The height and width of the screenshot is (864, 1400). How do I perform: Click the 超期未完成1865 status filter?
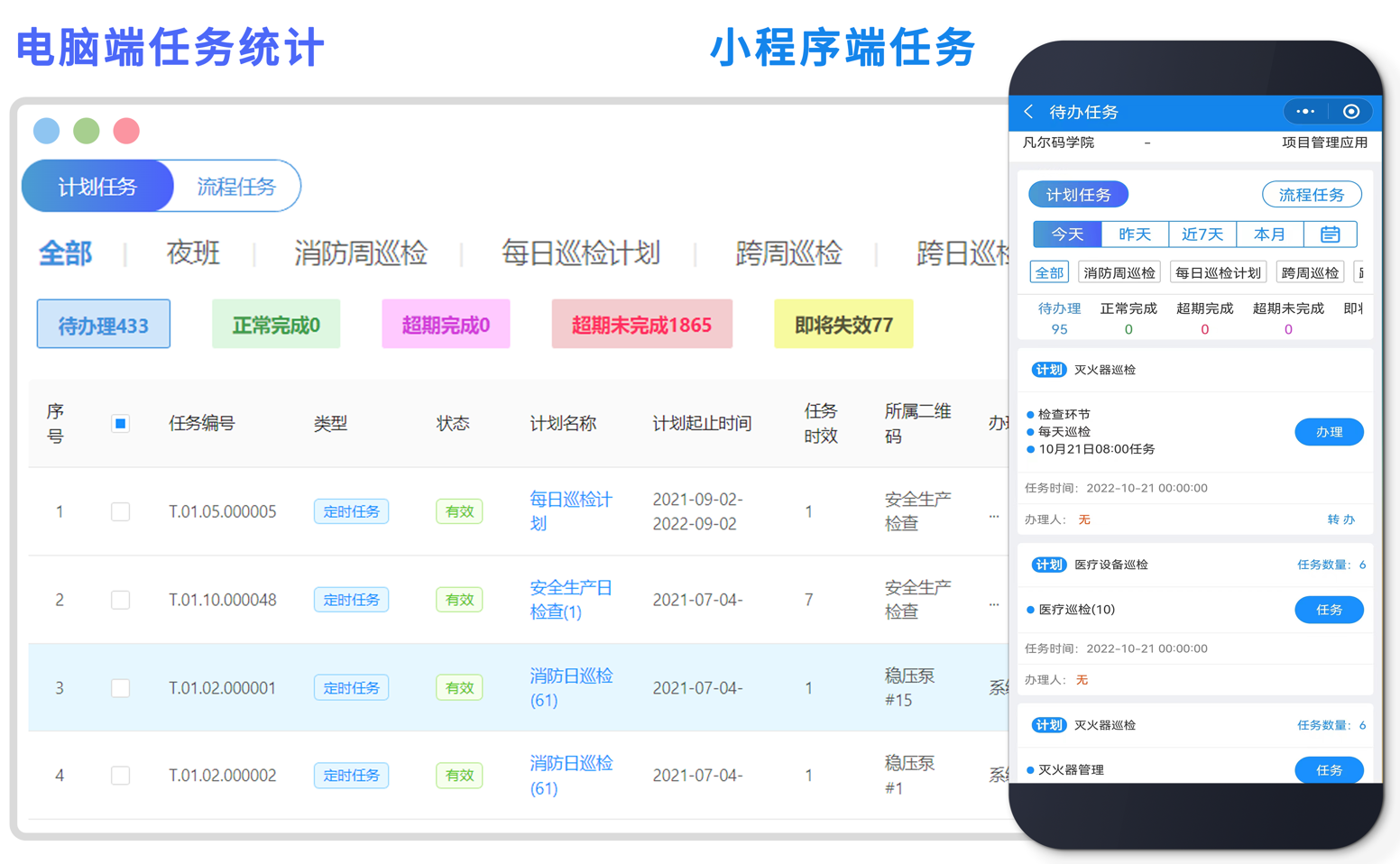pyautogui.click(x=641, y=324)
